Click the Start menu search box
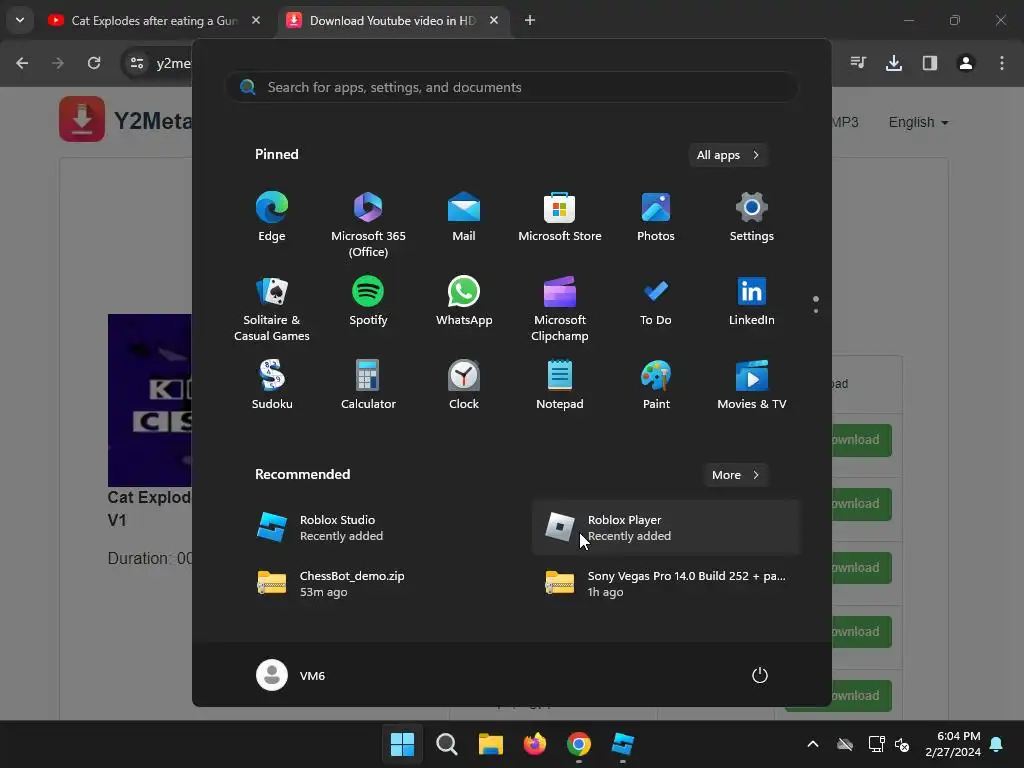The height and width of the screenshot is (768, 1024). pos(511,87)
